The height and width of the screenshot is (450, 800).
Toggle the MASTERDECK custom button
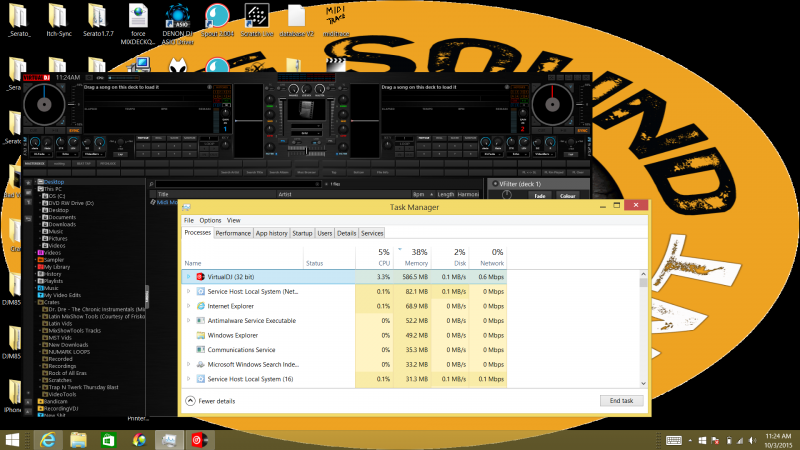[x=35, y=164]
